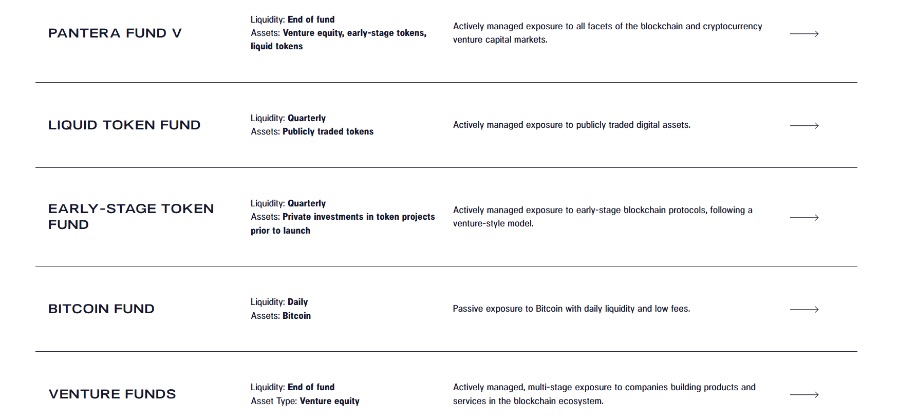Click the arrow icon beside Bitcoin Fund
The height and width of the screenshot is (420, 898).
tap(804, 309)
